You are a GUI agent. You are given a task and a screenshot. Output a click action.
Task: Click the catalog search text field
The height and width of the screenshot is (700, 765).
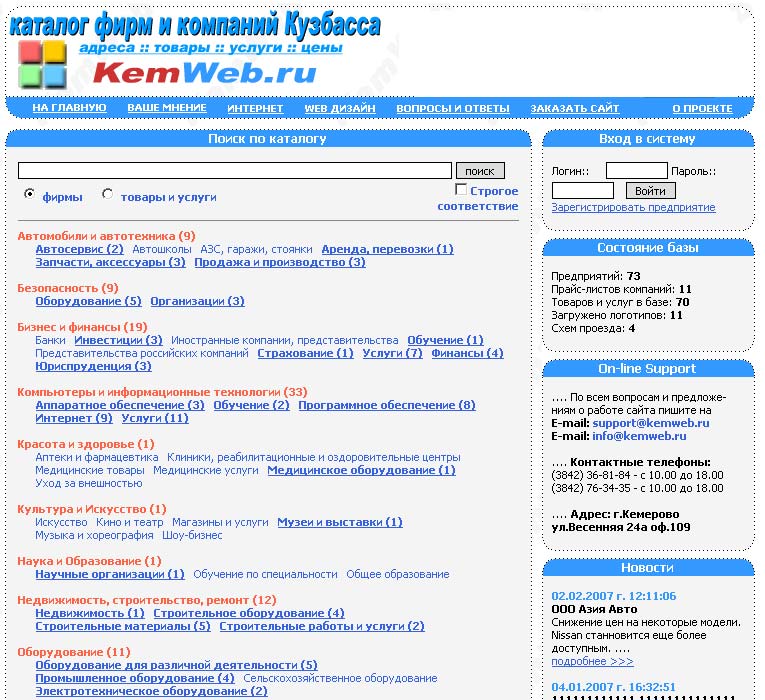coord(235,171)
